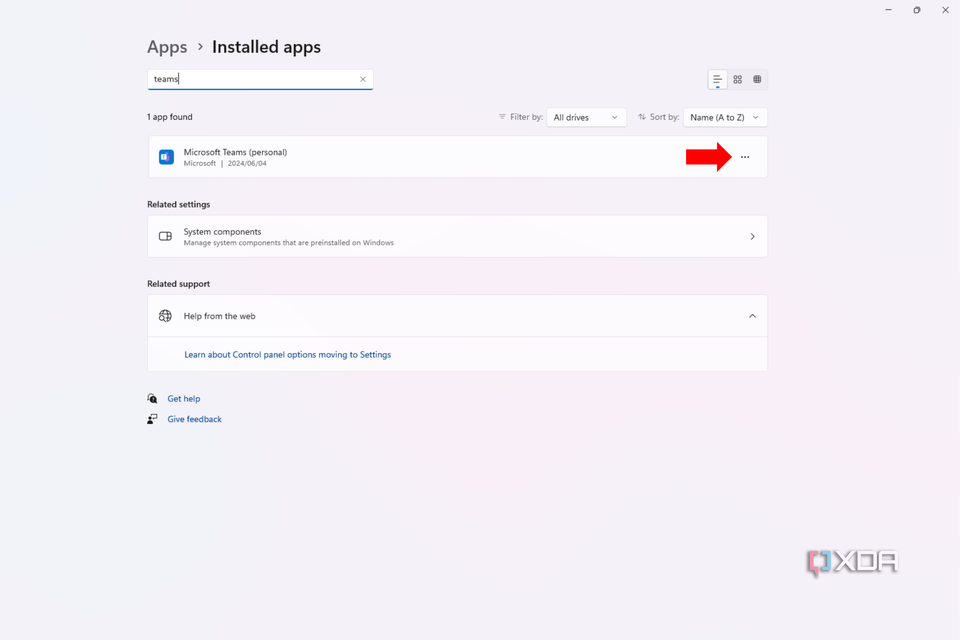The image size is (960, 640).
Task: Click the Sort by arrows icon
Action: (x=641, y=117)
